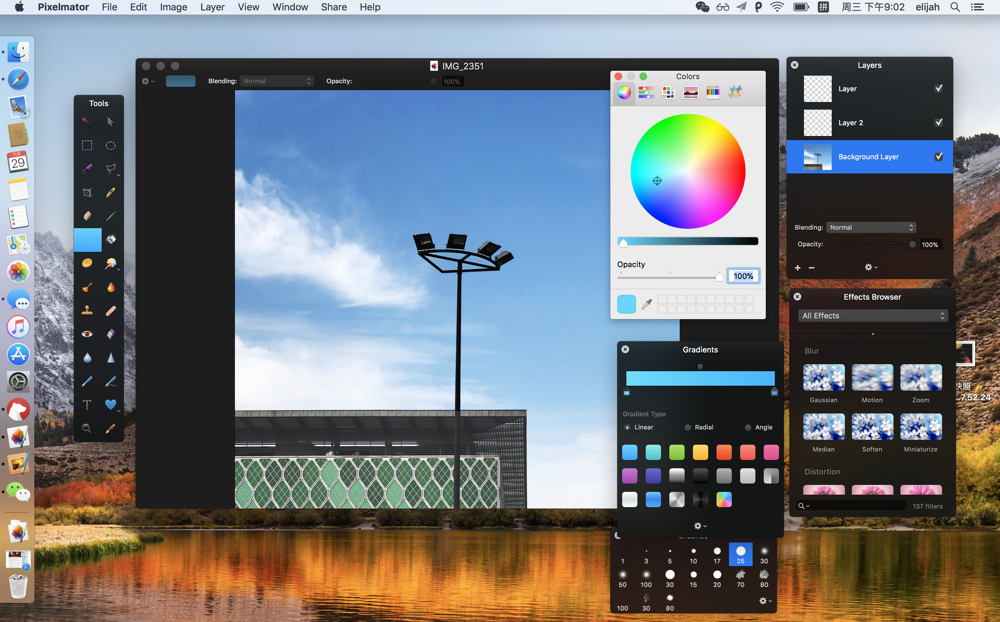Open the Blending dropdown in the Layers panel
Image resolution: width=1000 pixels, height=622 pixels.
872,227
